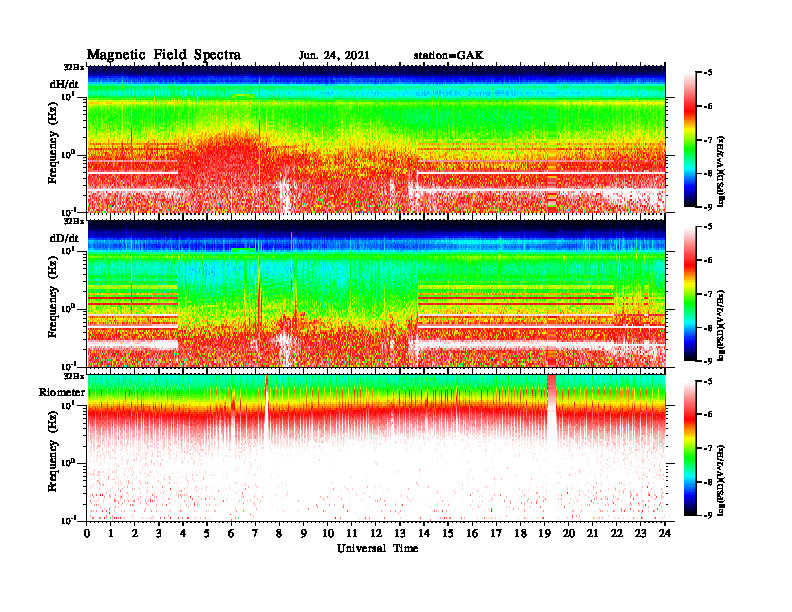Click the dH/dt spectrogram plot
Screen dimensions: 792x612
[x=377, y=138]
